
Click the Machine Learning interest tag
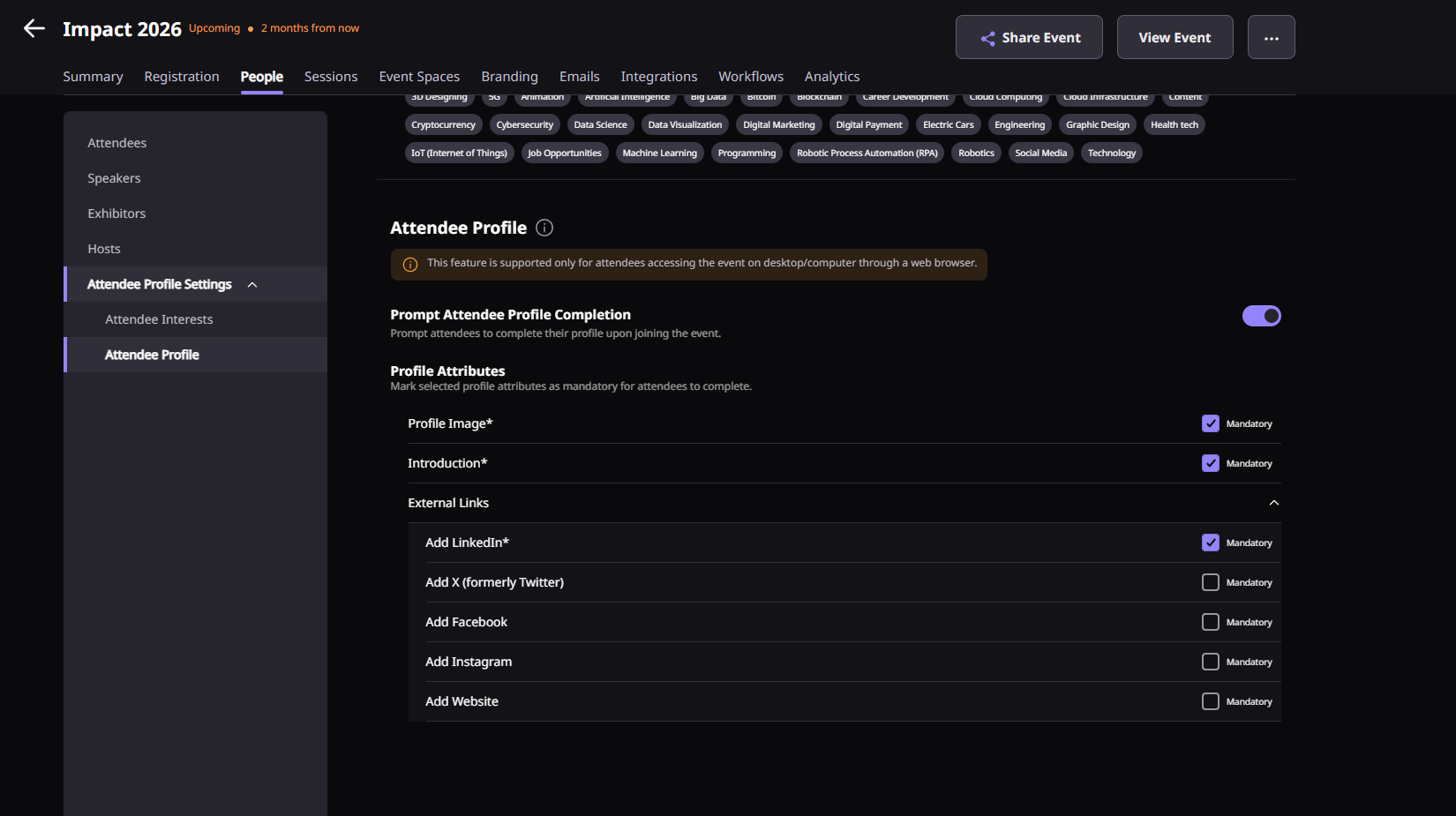(659, 153)
